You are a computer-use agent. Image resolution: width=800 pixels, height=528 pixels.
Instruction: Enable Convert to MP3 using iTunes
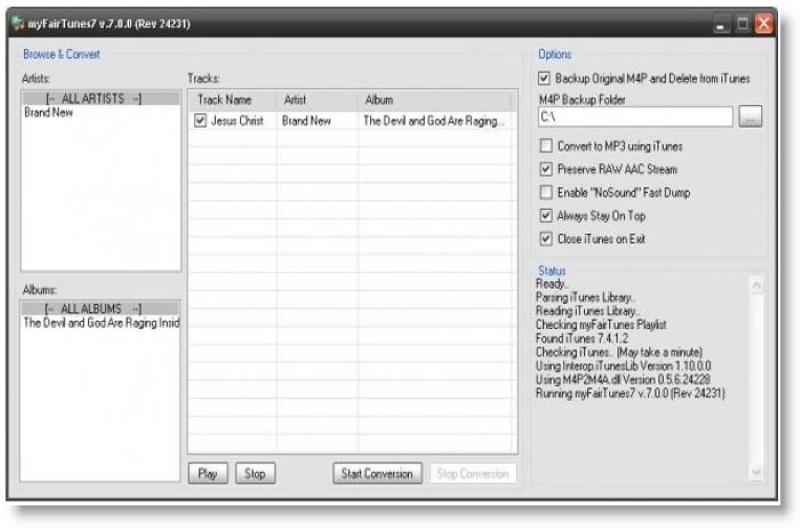pos(545,146)
